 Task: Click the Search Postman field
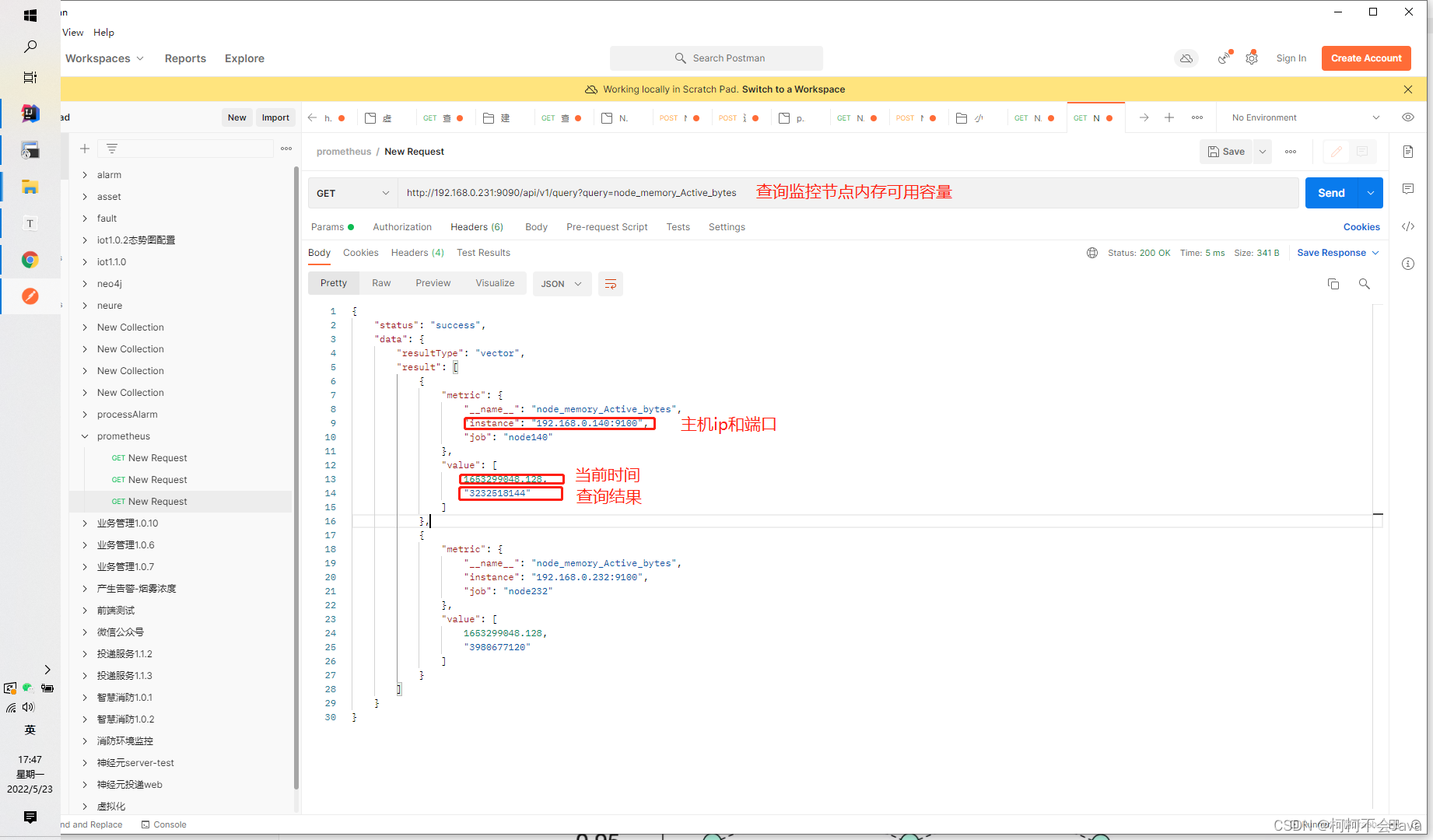[716, 58]
